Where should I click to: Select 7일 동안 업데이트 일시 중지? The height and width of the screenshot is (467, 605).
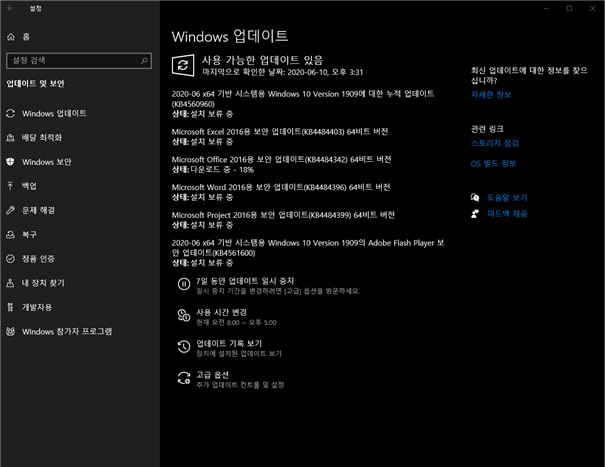(245, 281)
